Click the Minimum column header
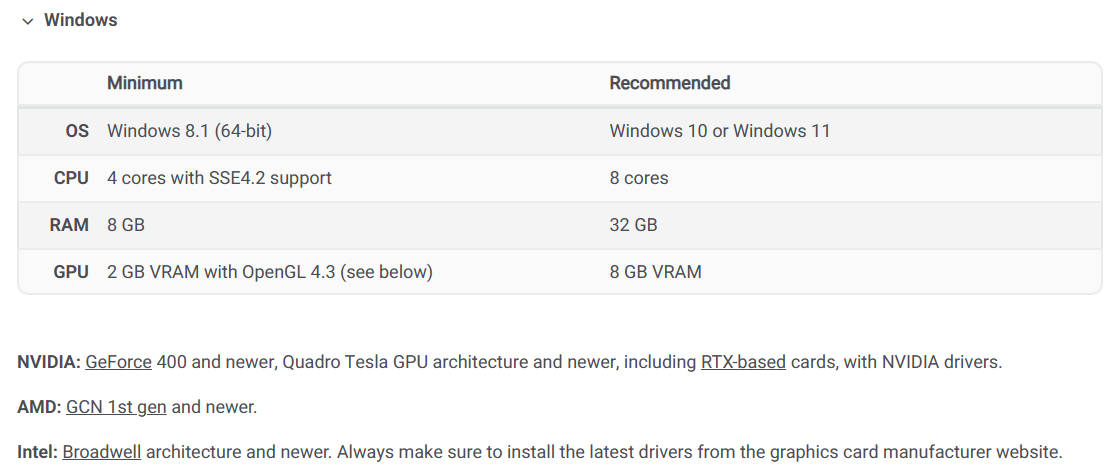This screenshot has width=1116, height=469. (x=145, y=83)
